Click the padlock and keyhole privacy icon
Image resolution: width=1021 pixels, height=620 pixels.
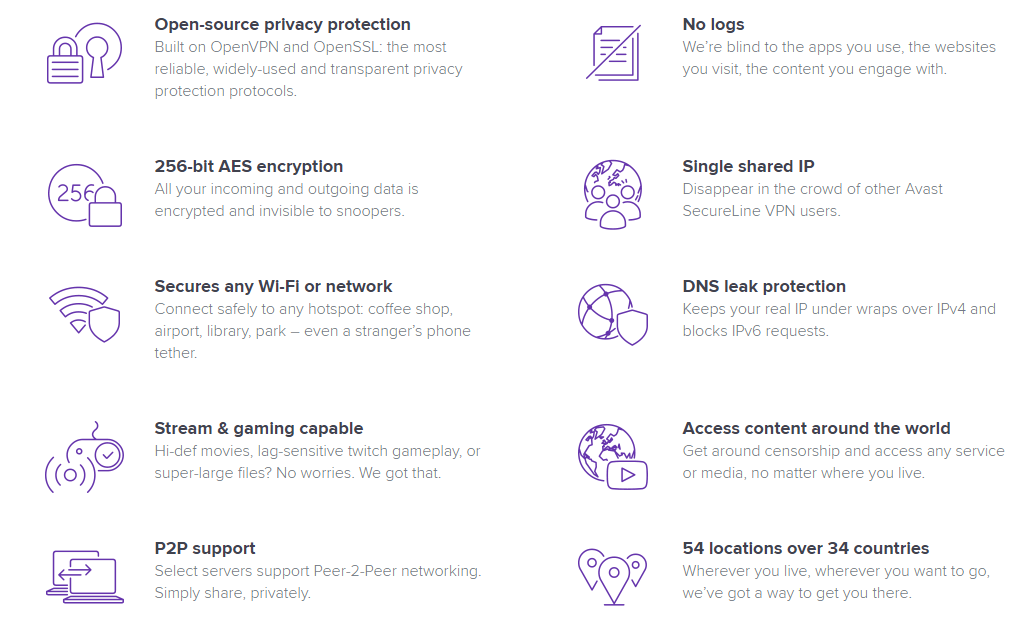click(x=84, y=53)
